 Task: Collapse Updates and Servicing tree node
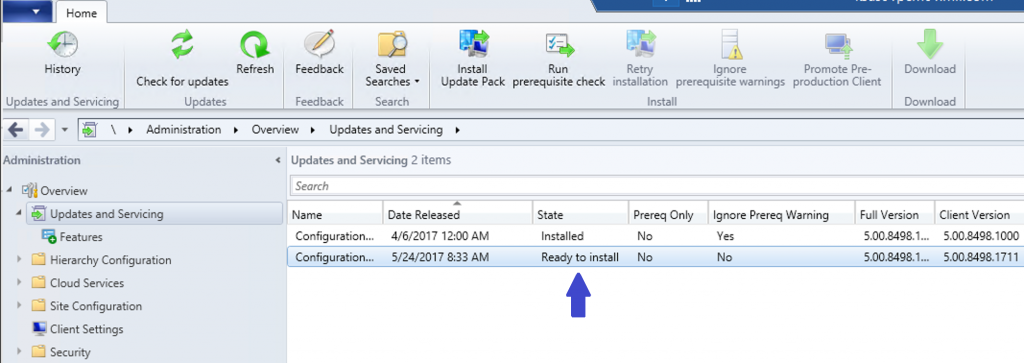click(x=20, y=213)
